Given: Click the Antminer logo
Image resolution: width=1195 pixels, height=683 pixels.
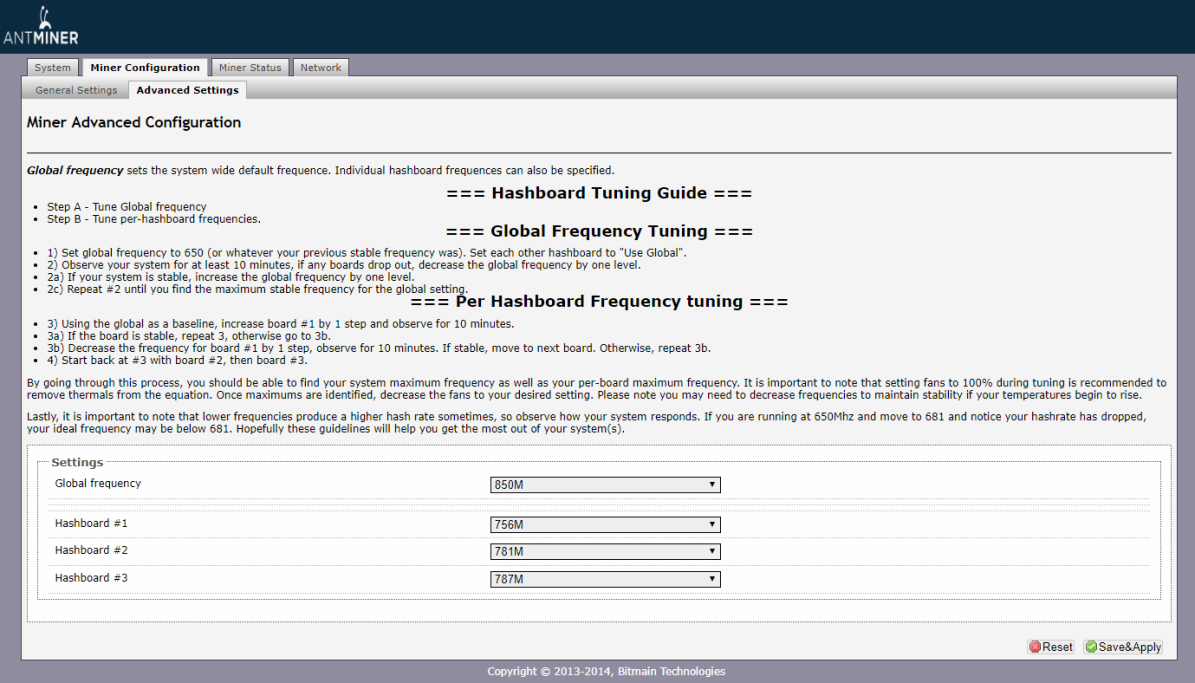Looking at the screenshot, I should [41, 26].
